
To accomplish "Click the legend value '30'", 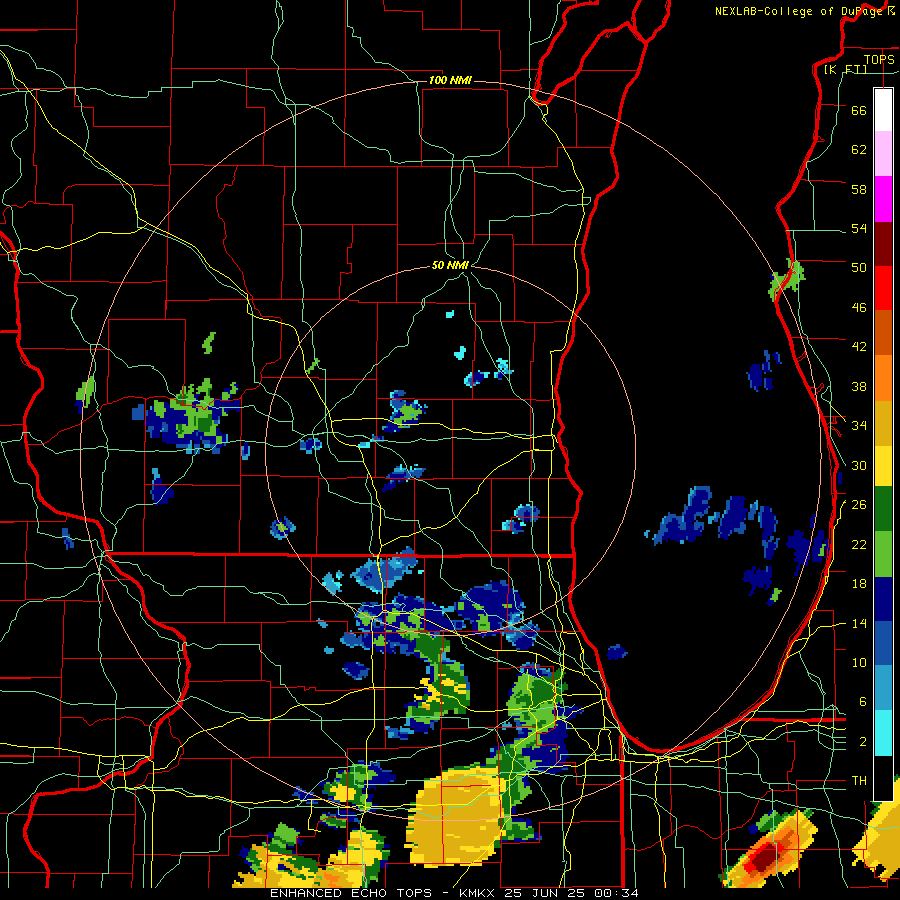I will pyautogui.click(x=859, y=465).
